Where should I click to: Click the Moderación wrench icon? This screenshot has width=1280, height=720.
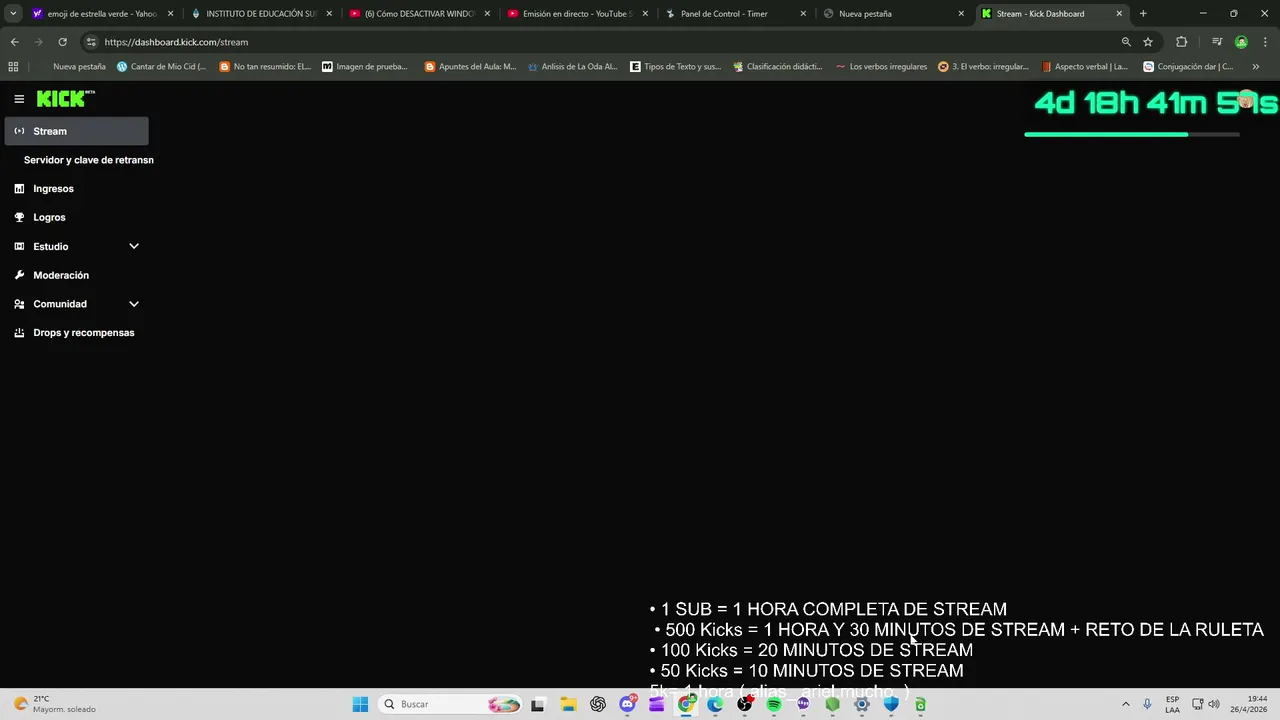click(x=19, y=275)
